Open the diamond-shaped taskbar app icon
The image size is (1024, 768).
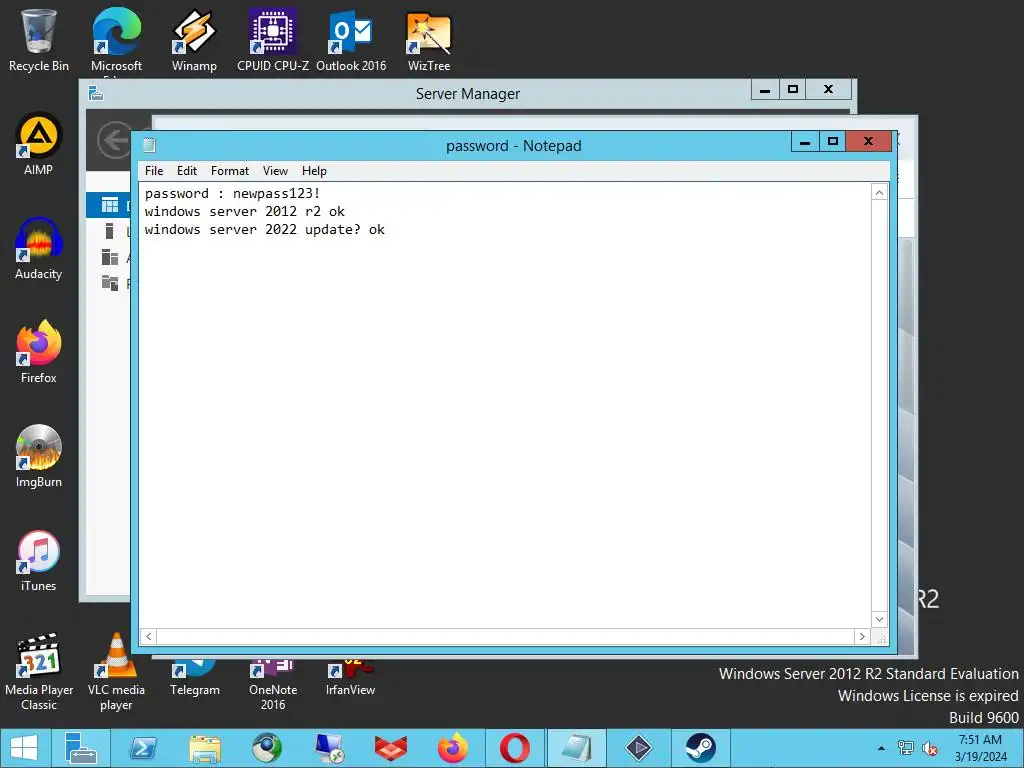point(638,748)
